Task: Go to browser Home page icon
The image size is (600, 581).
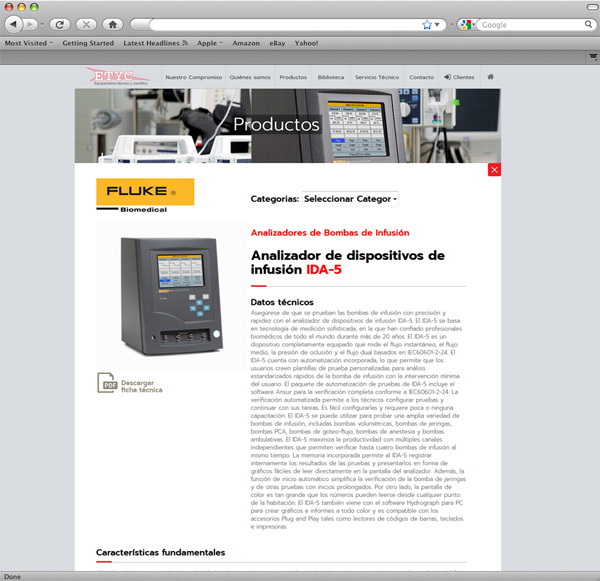Action: coord(111,24)
